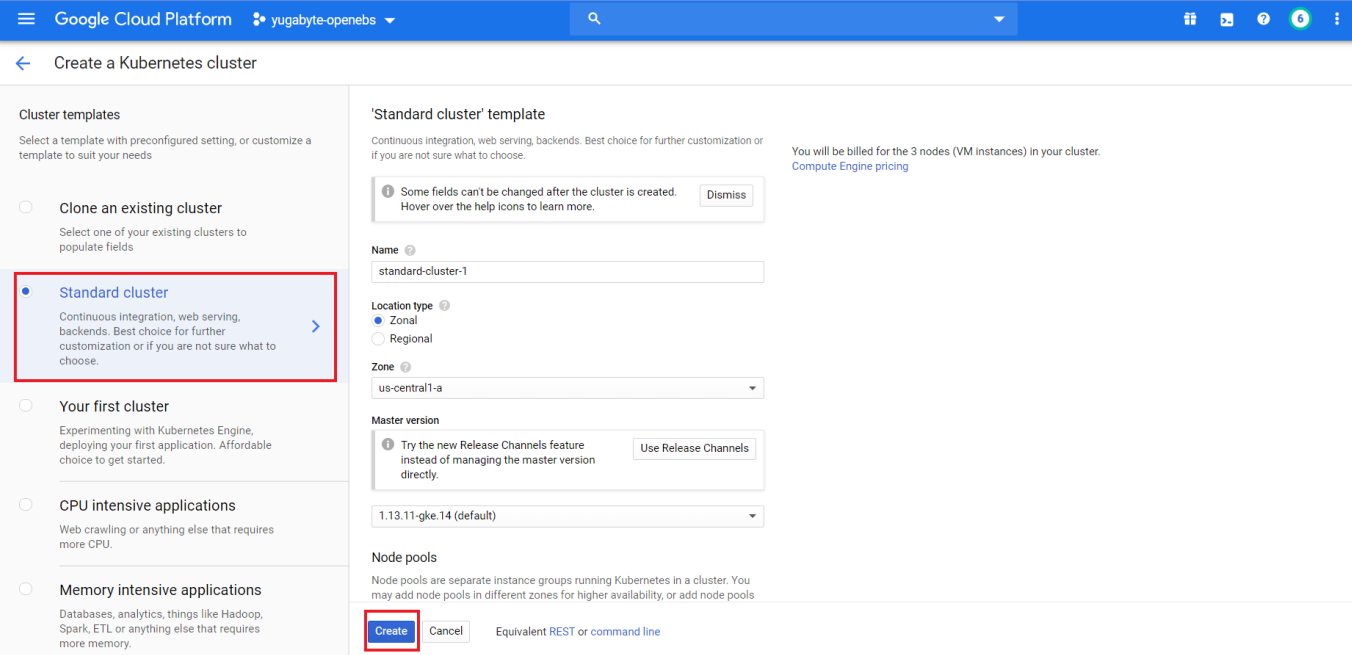Open the yugabyte-openebs project selector
The width and height of the screenshot is (1352, 655).
324,20
